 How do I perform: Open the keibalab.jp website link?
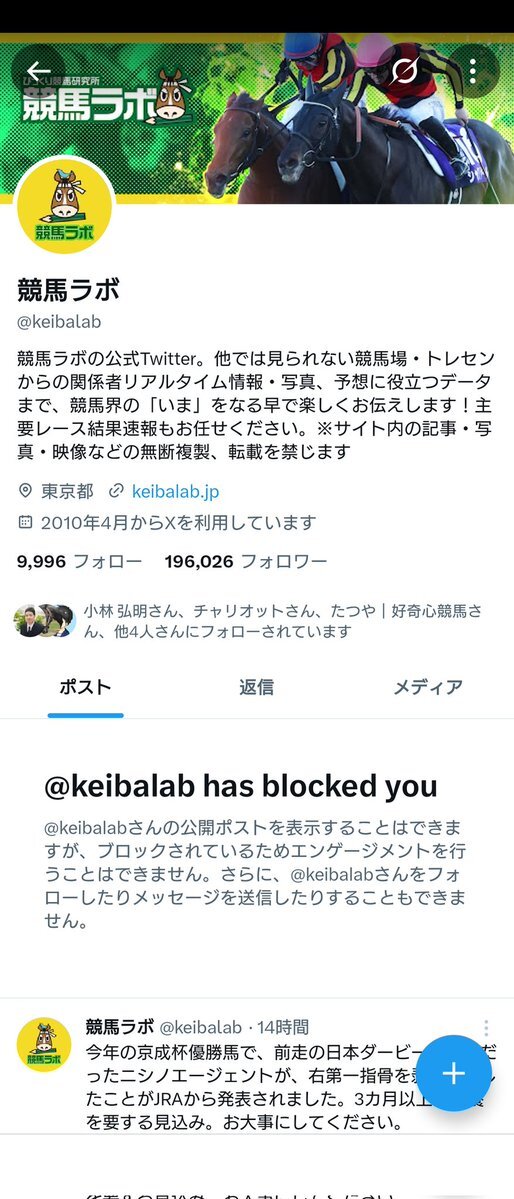(175, 491)
